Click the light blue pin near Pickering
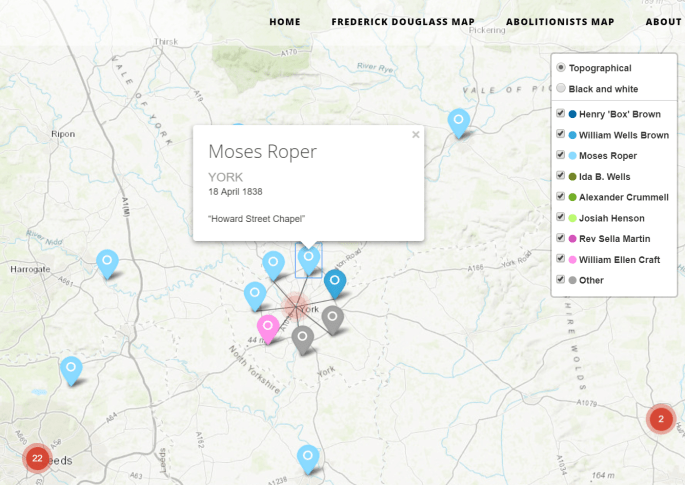 click(459, 122)
